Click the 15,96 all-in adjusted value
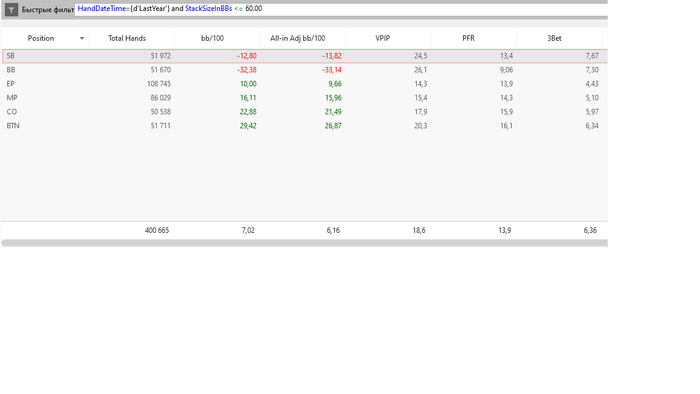The height and width of the screenshot is (394, 700). click(x=333, y=98)
